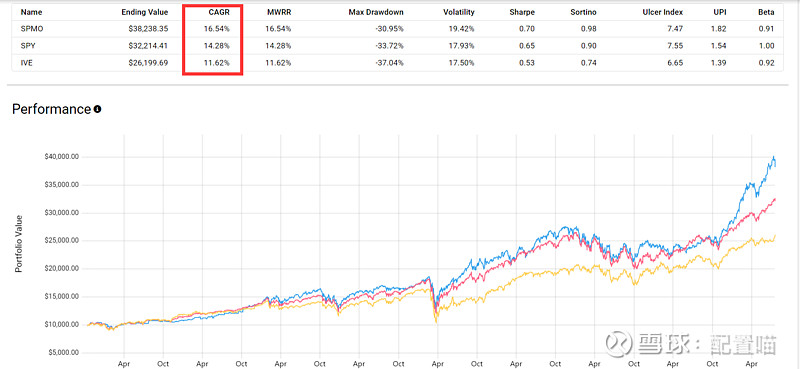
Task: Click SPY ending value $32,214.41
Action: pyautogui.click(x=148, y=46)
